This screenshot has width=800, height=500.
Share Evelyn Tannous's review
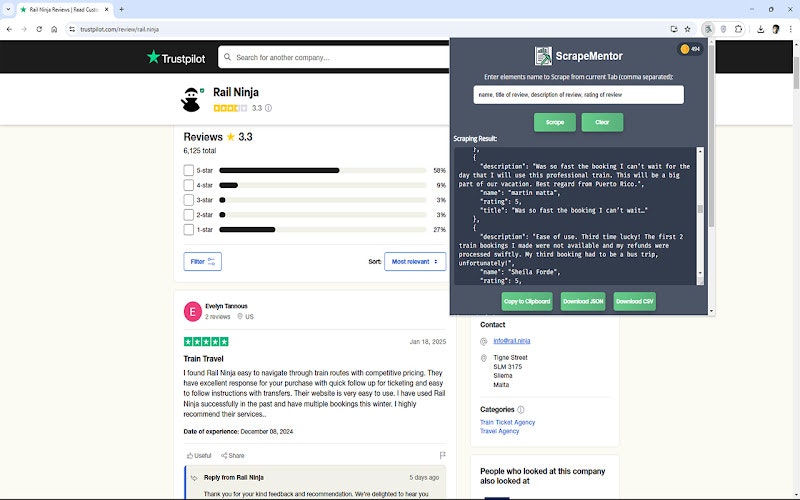[233, 456]
